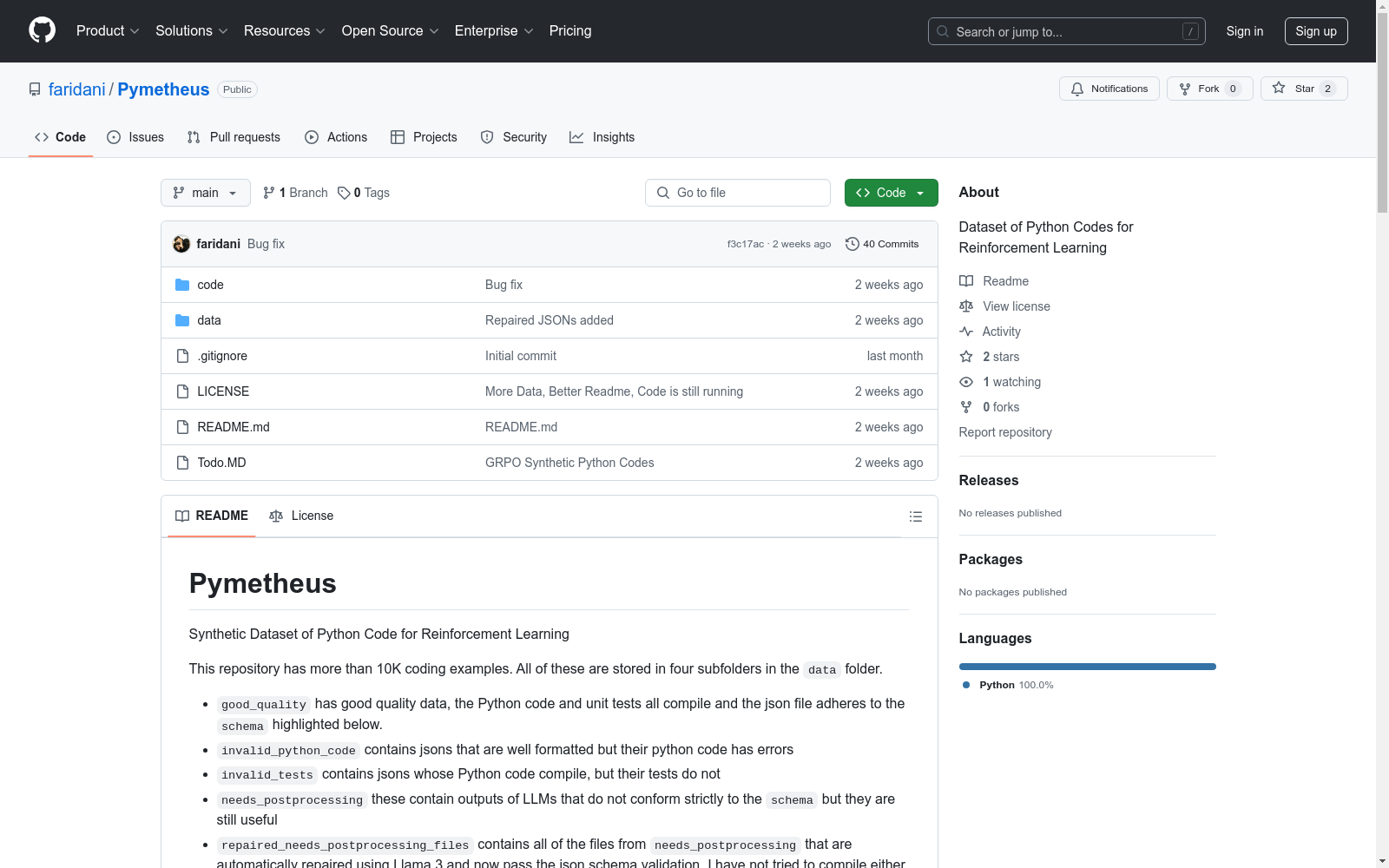Image resolution: width=1389 pixels, height=868 pixels.
Task: Expand the Solutions menu
Action: coord(192,31)
